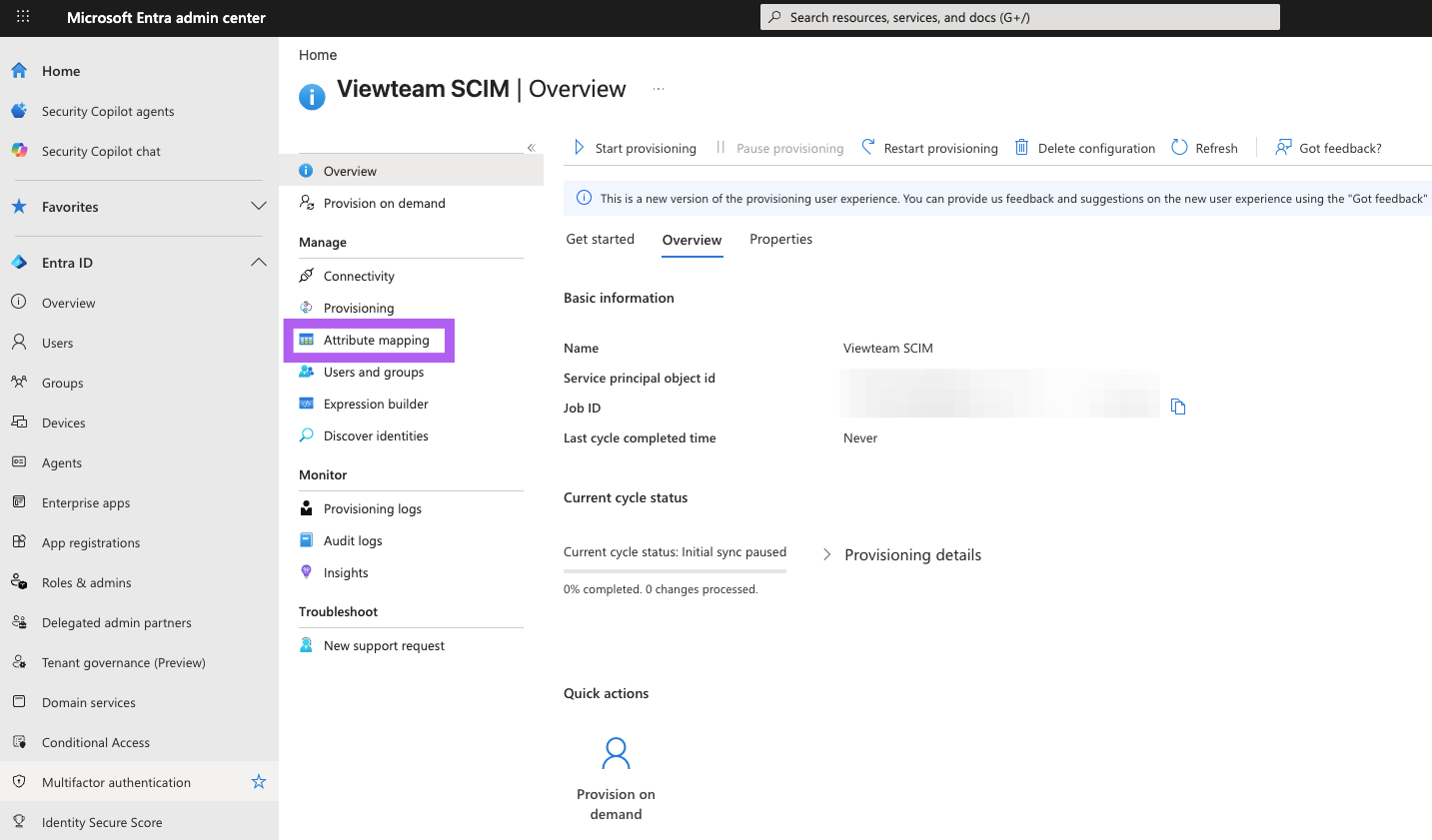Screen dimensions: 1432x840
Task: Collapse the Entra ID section chevron
Action: pos(259,262)
